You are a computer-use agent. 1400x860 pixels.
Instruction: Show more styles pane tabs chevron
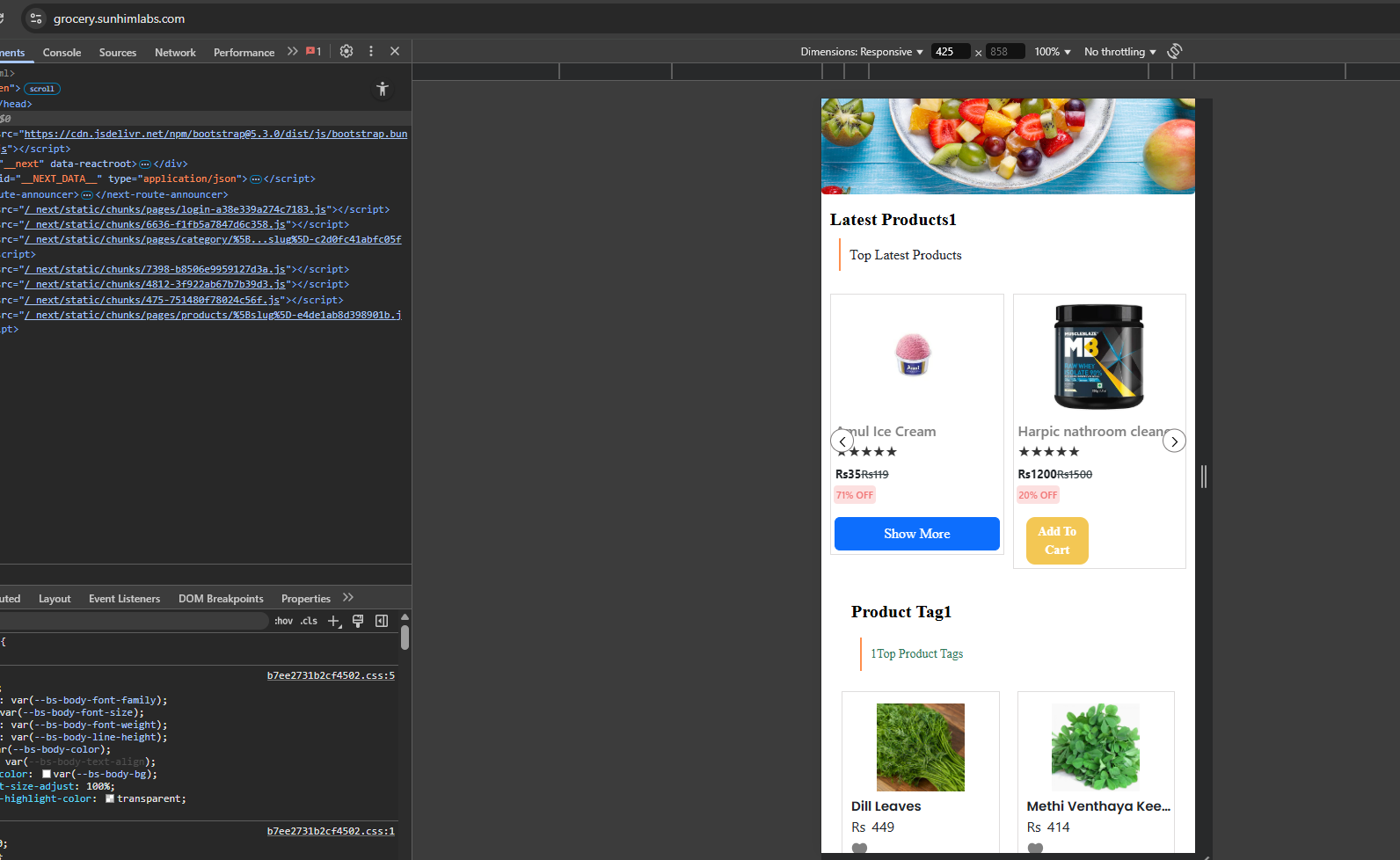(x=348, y=598)
